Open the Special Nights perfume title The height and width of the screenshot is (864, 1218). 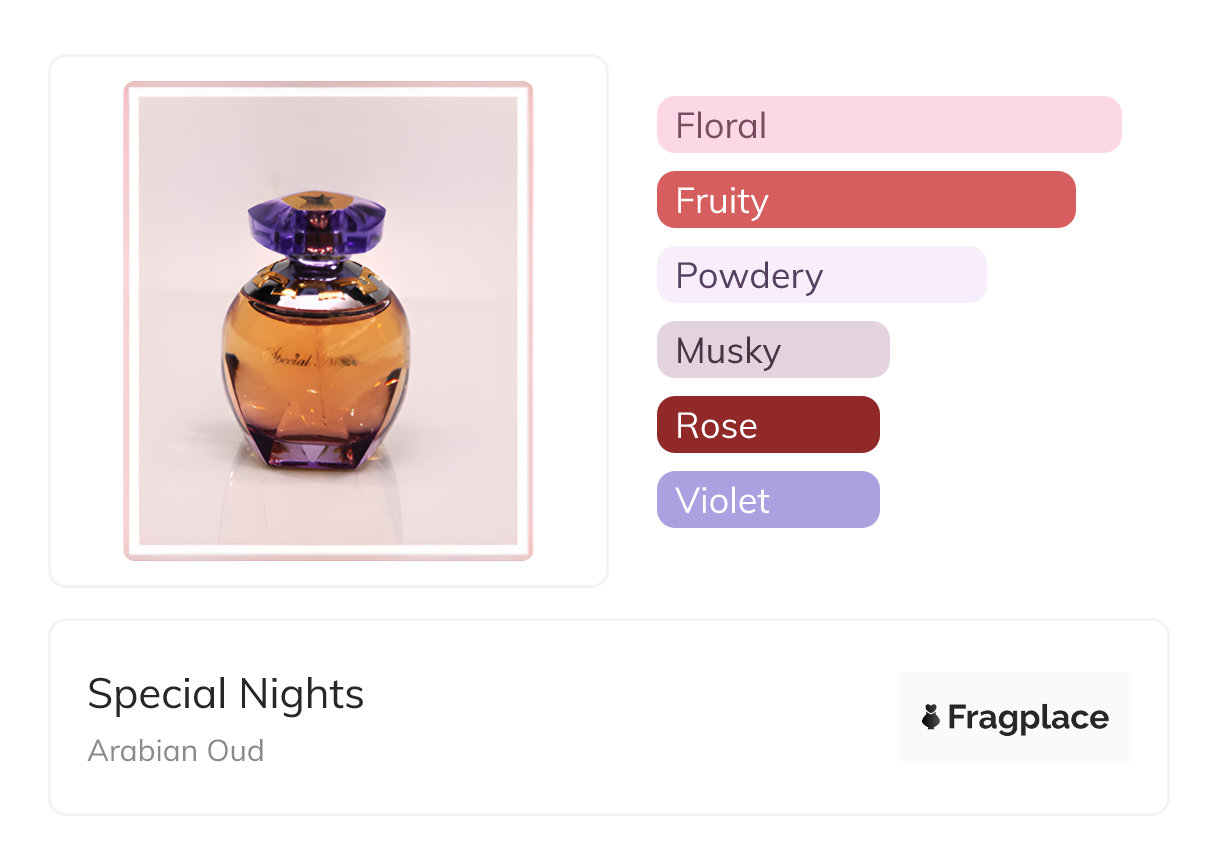coord(226,694)
